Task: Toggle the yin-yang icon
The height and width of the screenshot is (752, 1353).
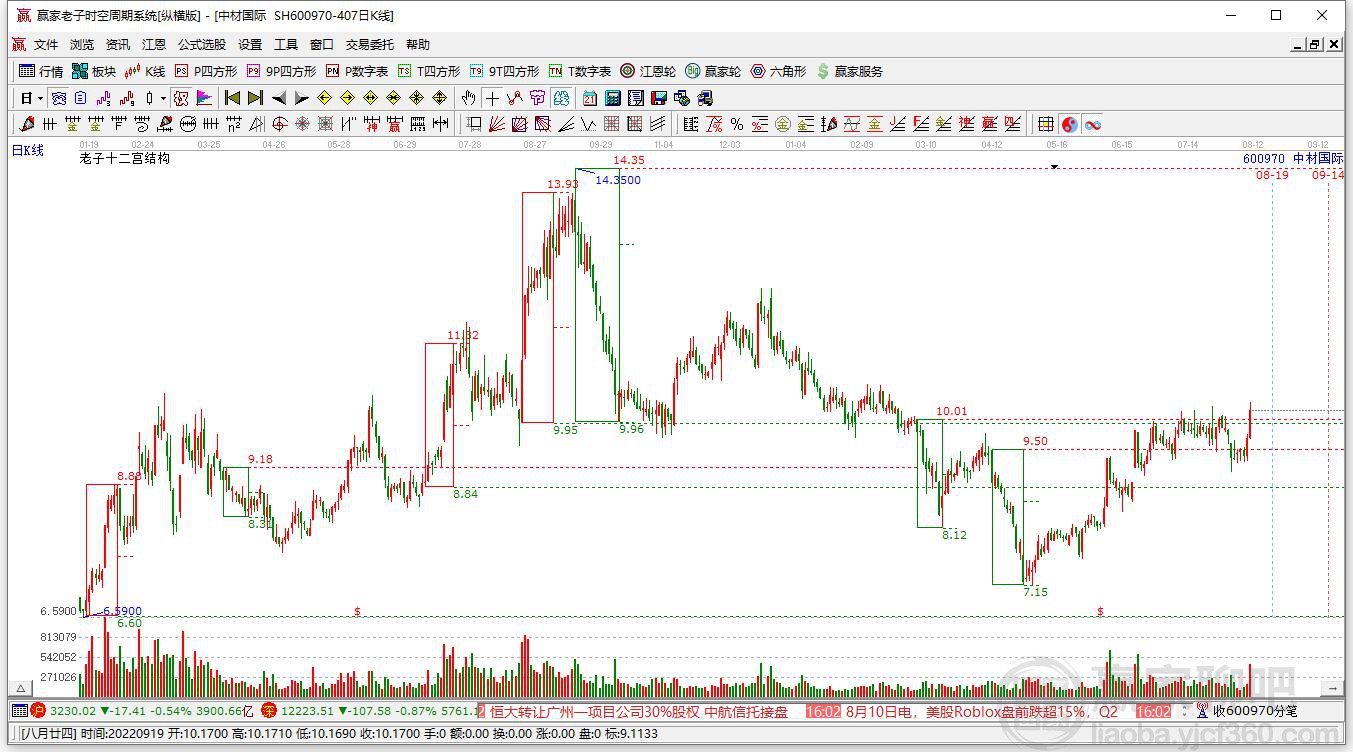Action: tap(1070, 124)
